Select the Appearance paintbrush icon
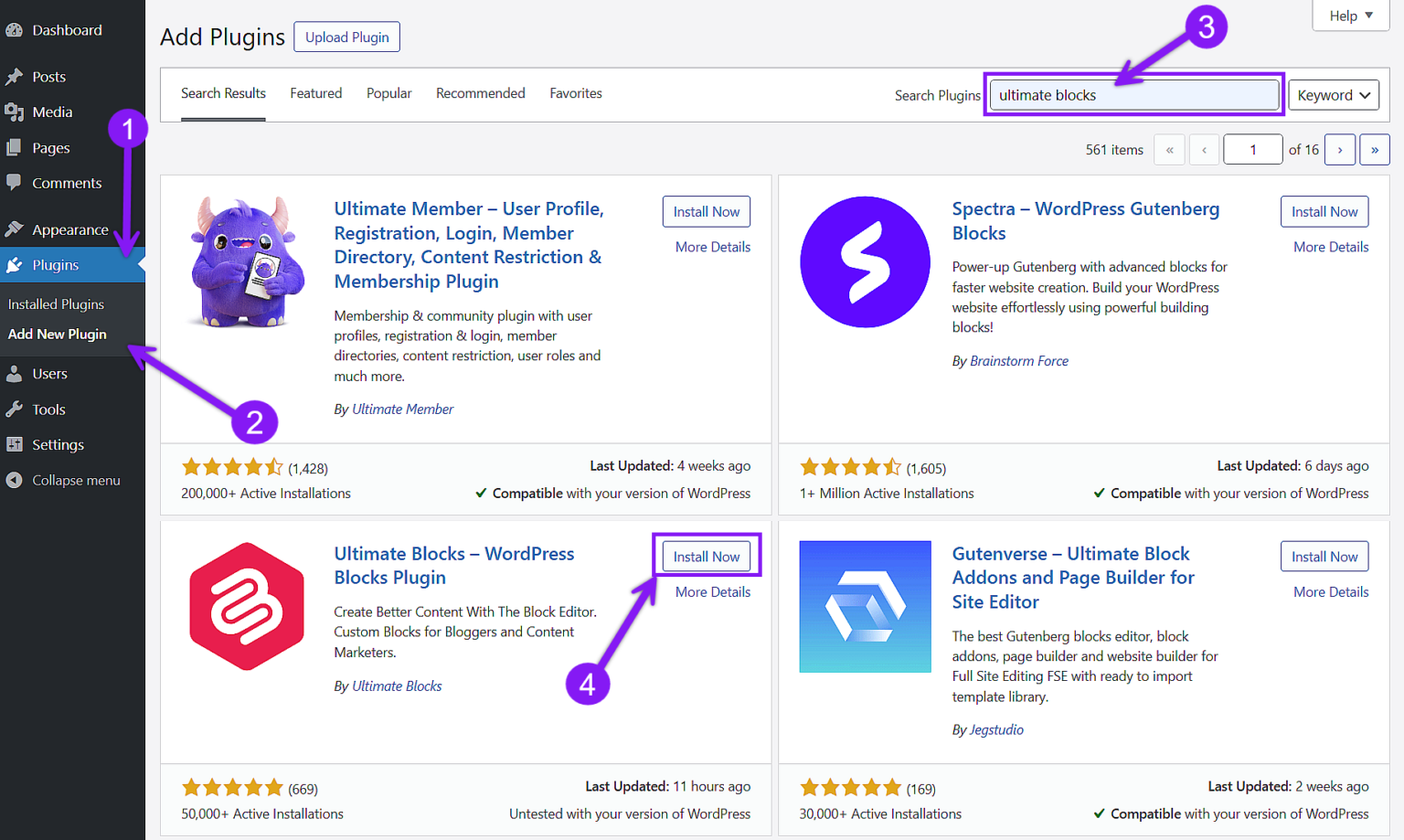Screen dimensions: 1404x840 coord(15,228)
